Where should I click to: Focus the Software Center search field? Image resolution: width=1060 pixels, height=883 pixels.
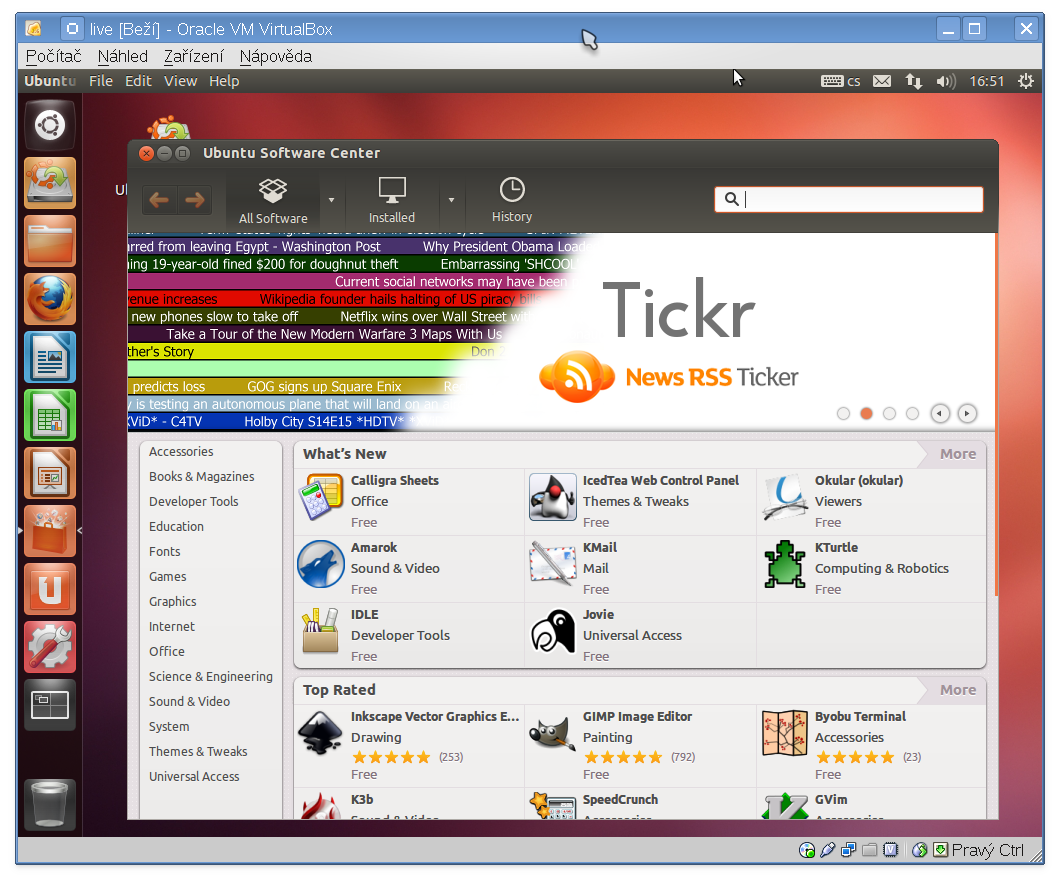tap(848, 199)
